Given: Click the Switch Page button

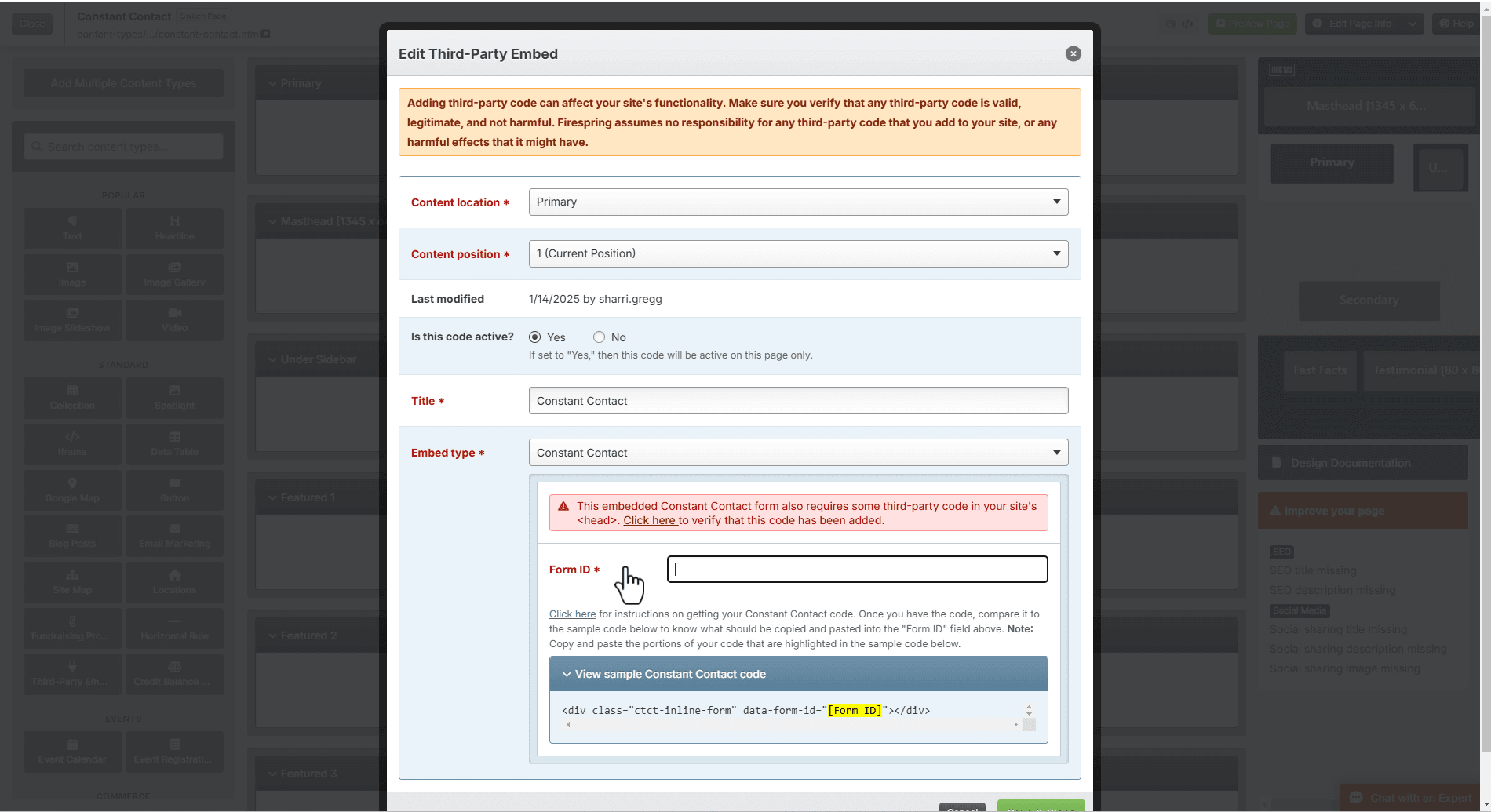Looking at the screenshot, I should pos(202,16).
